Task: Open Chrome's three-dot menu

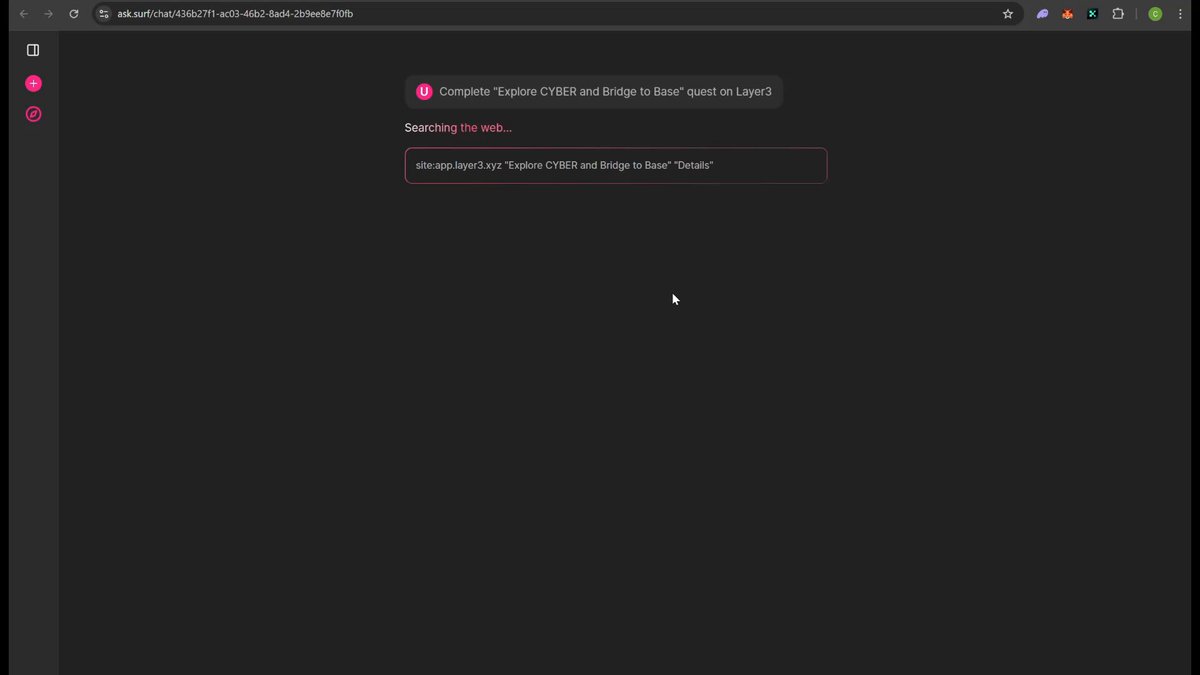Action: click(1180, 14)
